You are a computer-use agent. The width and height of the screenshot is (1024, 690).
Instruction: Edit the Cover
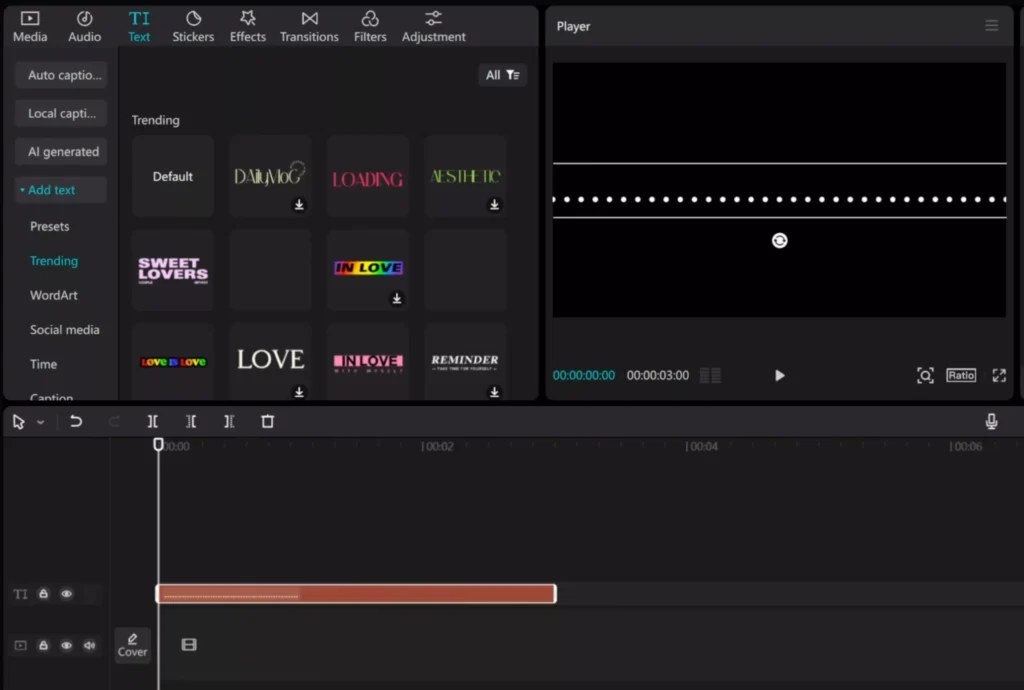[133, 645]
